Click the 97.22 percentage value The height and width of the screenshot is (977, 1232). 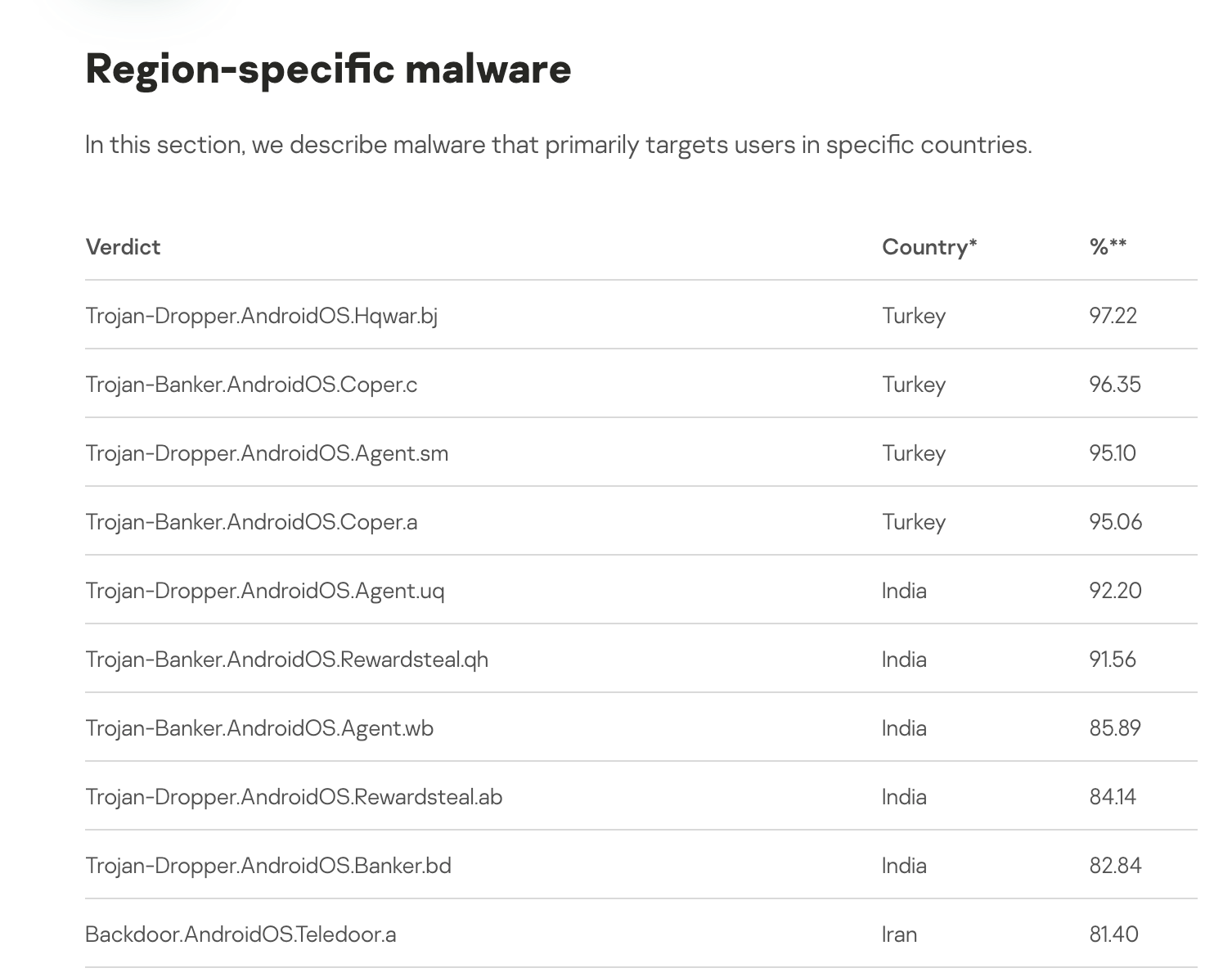pyautogui.click(x=1113, y=316)
